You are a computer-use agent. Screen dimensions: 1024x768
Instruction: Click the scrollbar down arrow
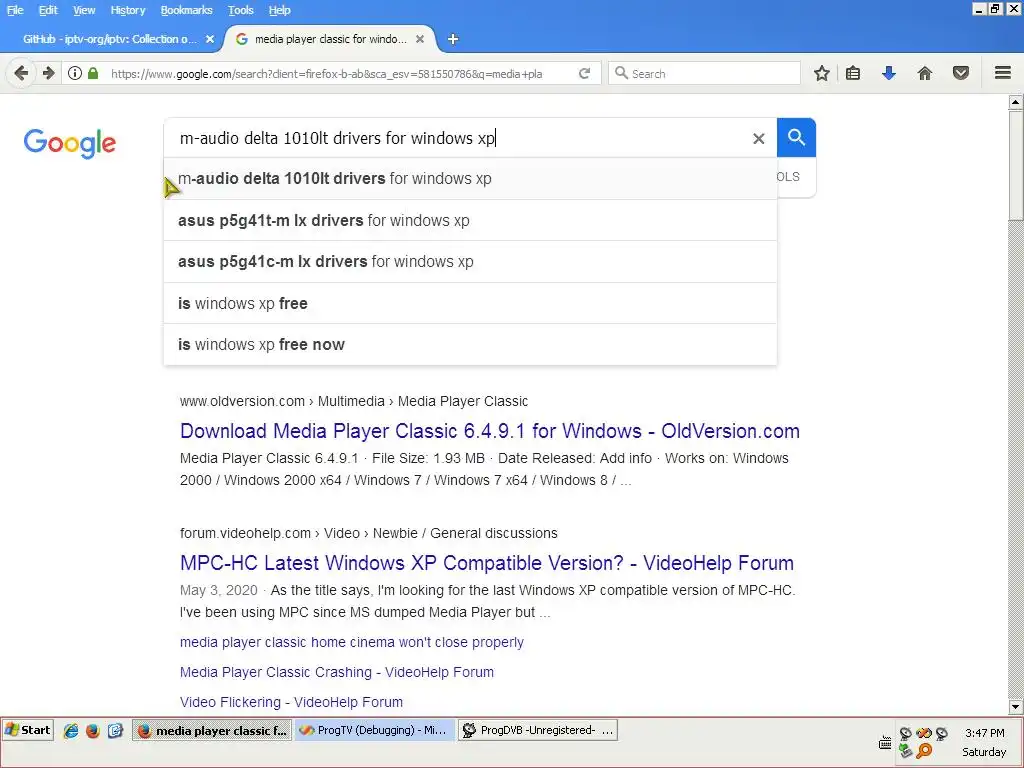pos(1016,707)
